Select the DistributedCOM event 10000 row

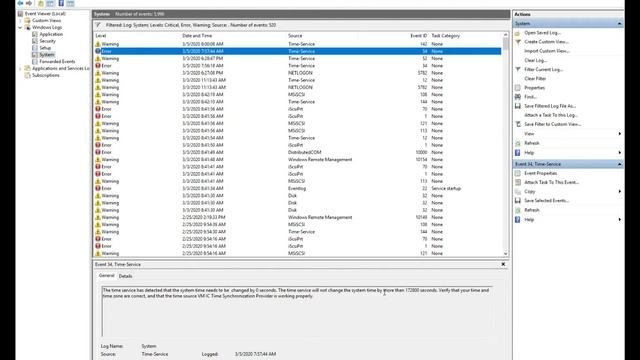tap(298, 152)
